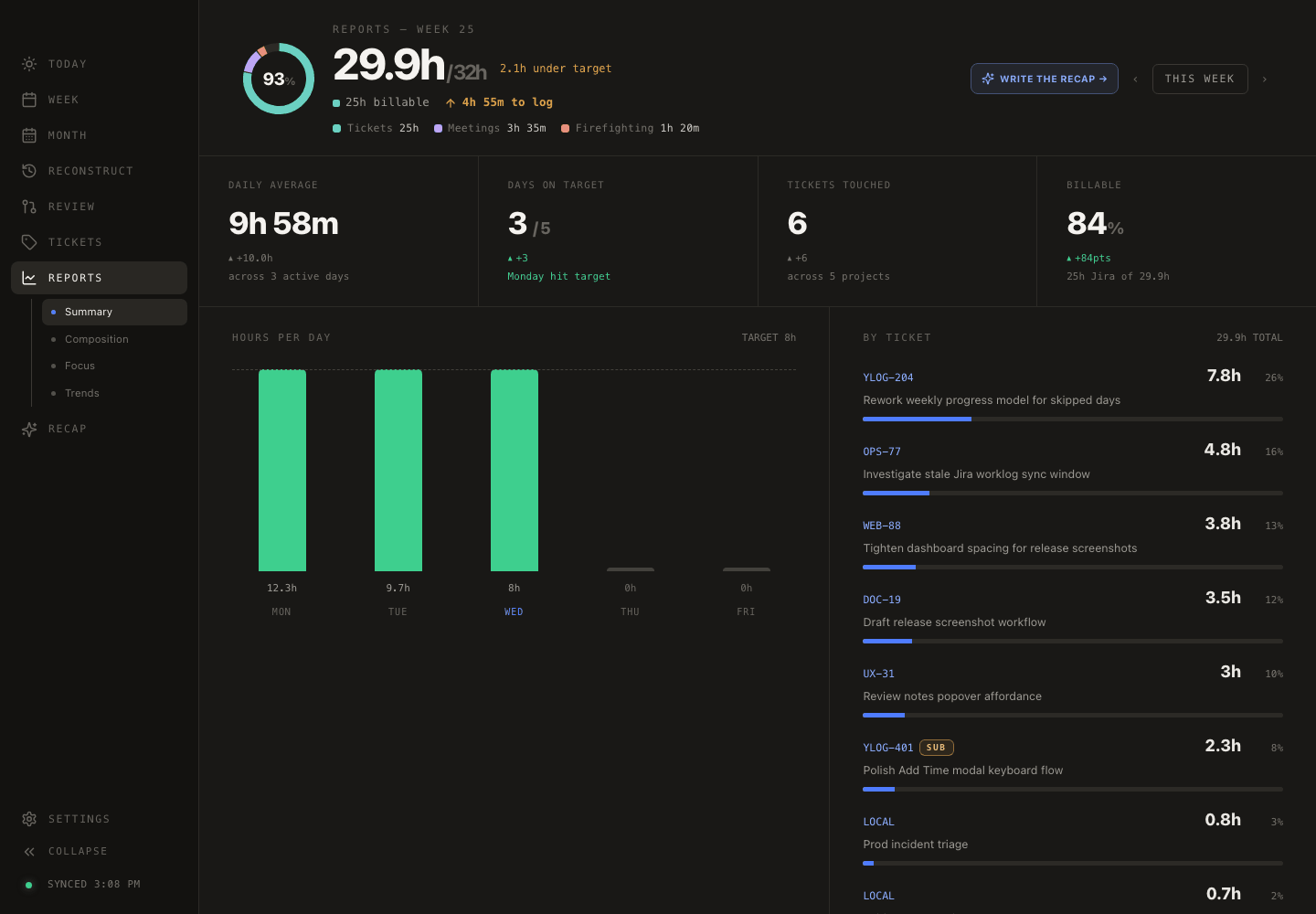Select the Trends sub-item
Image resolution: width=1316 pixels, height=914 pixels.
click(114, 393)
